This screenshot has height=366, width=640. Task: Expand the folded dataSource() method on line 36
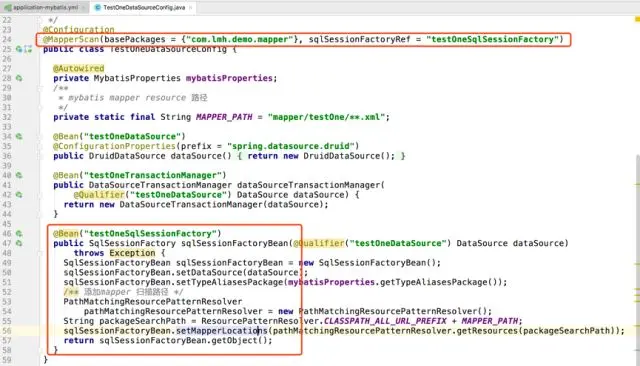40,156
